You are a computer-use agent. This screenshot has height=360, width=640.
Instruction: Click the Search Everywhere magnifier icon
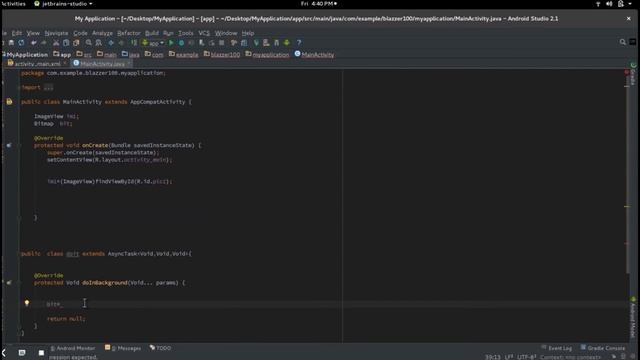point(622,42)
